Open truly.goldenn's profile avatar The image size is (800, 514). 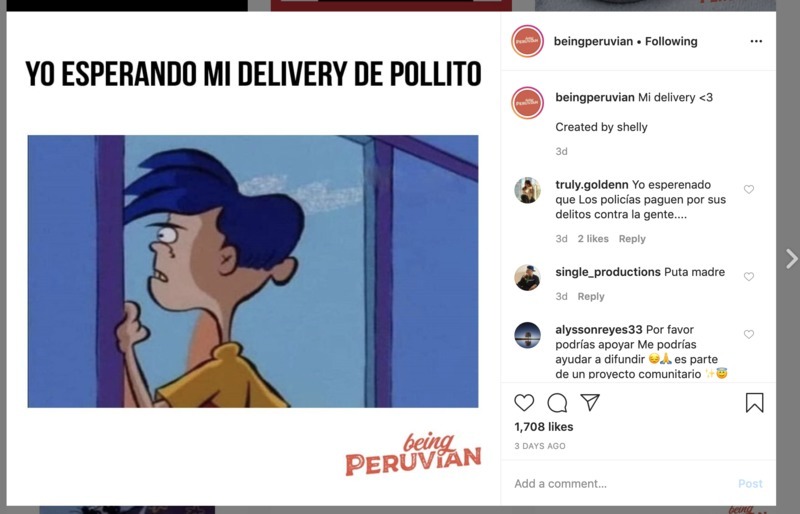(x=527, y=190)
